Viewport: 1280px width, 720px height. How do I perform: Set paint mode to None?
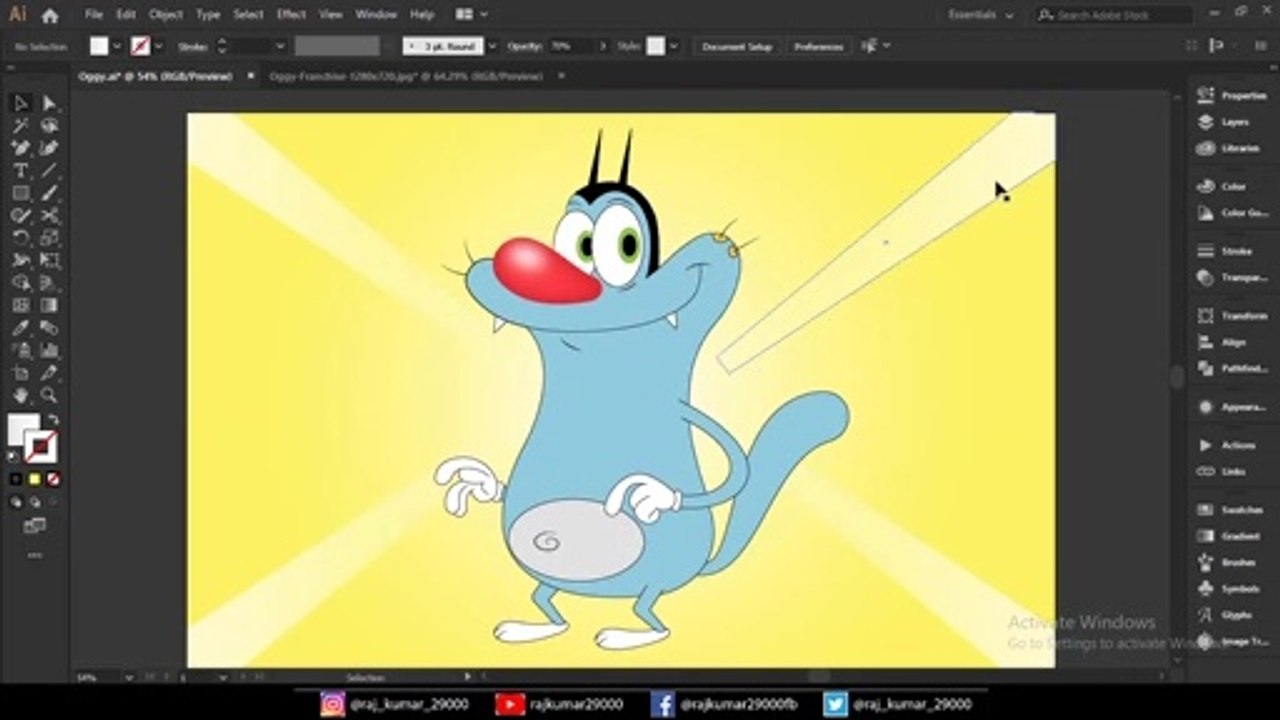coord(53,479)
